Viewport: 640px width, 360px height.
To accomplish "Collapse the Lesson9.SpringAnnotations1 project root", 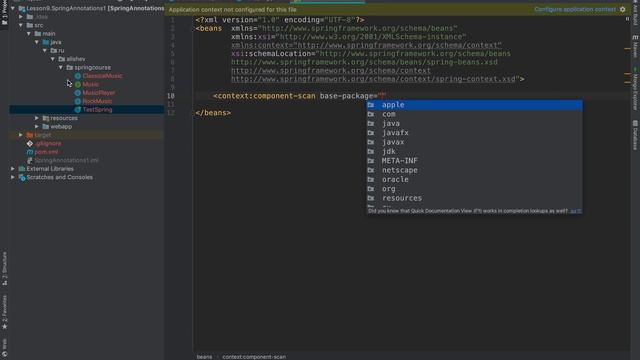I will coord(13,8).
